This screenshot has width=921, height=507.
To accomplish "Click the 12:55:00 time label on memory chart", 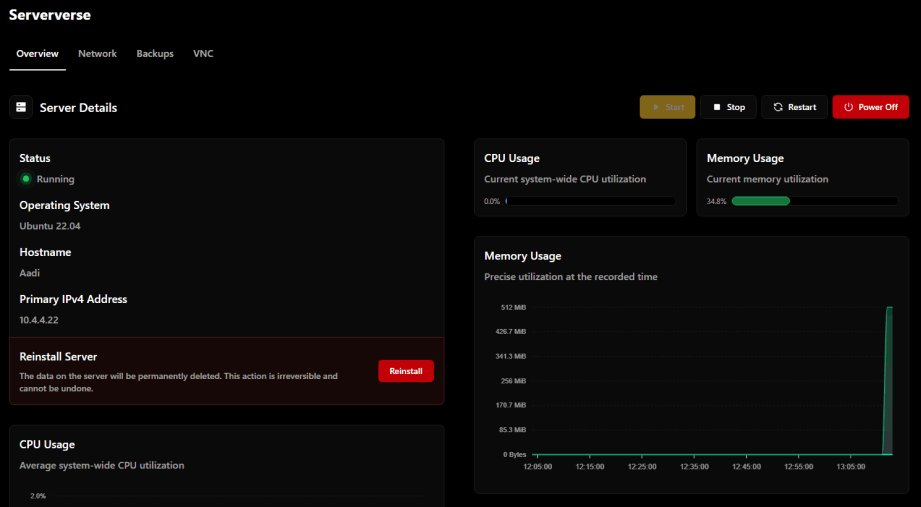I will [x=799, y=466].
